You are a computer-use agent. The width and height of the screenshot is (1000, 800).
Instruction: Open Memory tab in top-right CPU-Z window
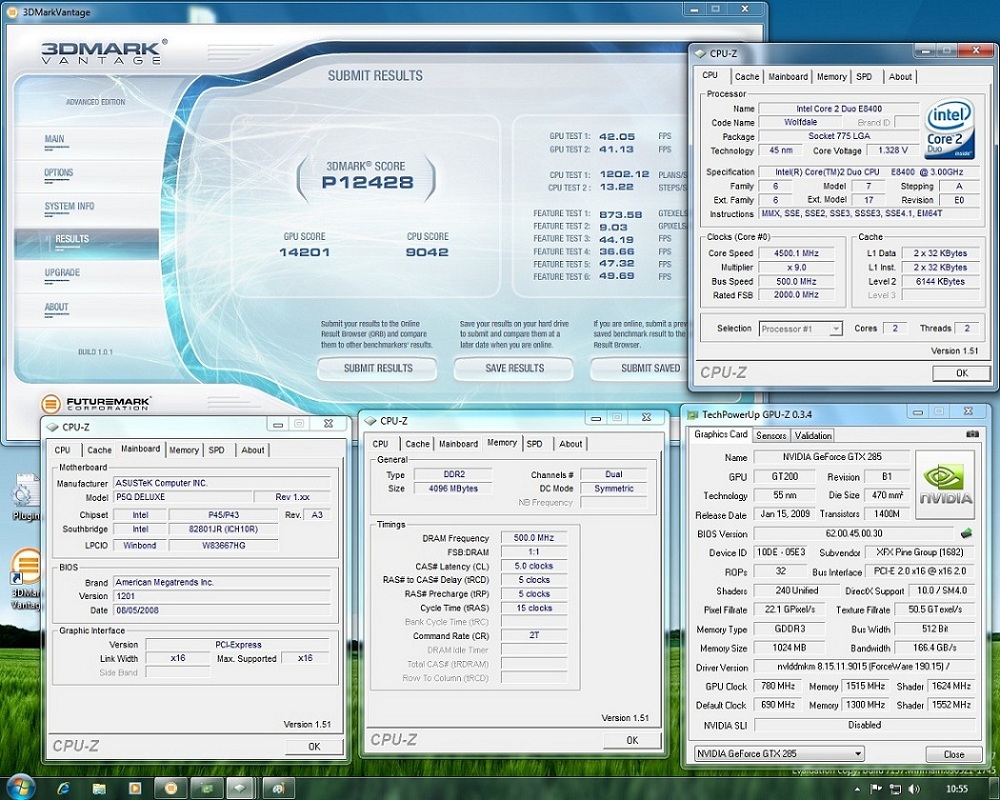click(832, 77)
